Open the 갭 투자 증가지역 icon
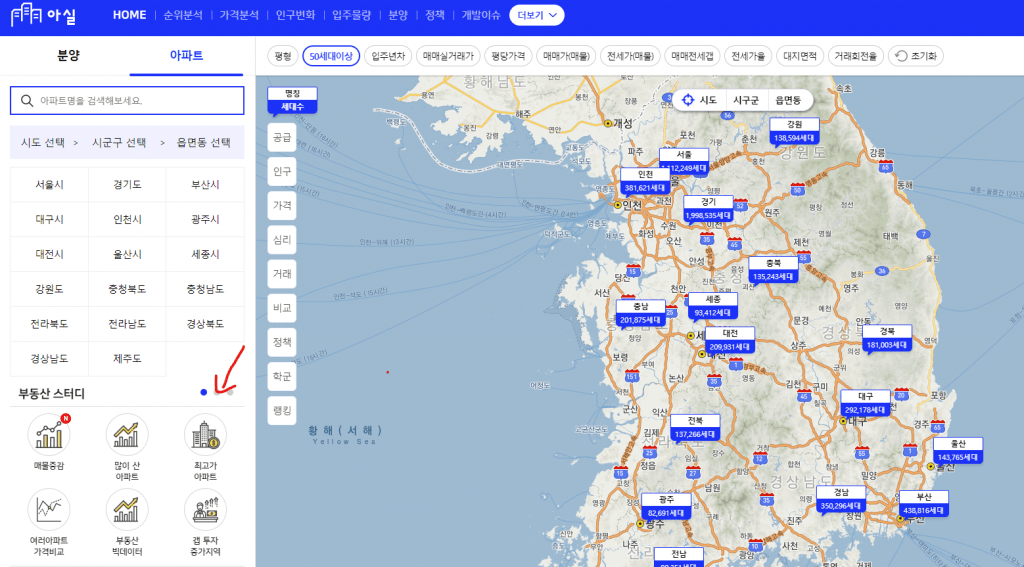Image resolution: width=1024 pixels, height=567 pixels. coord(204,510)
